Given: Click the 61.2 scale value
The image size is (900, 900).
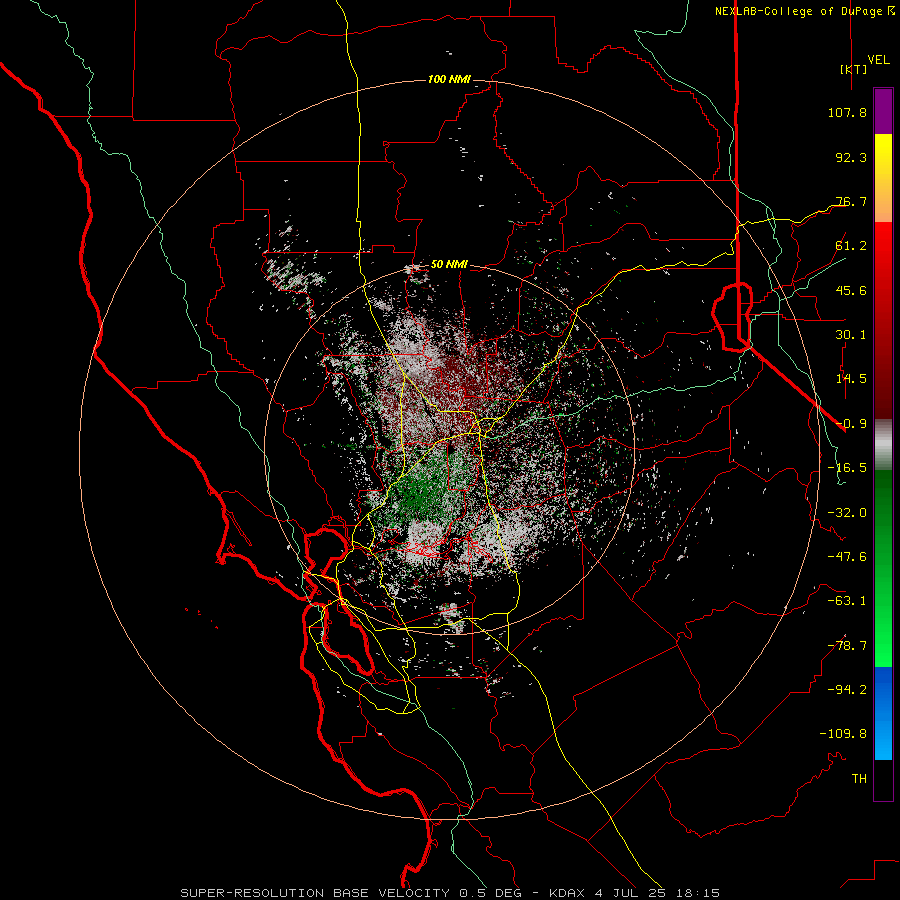Looking at the screenshot, I should pyautogui.click(x=851, y=246).
